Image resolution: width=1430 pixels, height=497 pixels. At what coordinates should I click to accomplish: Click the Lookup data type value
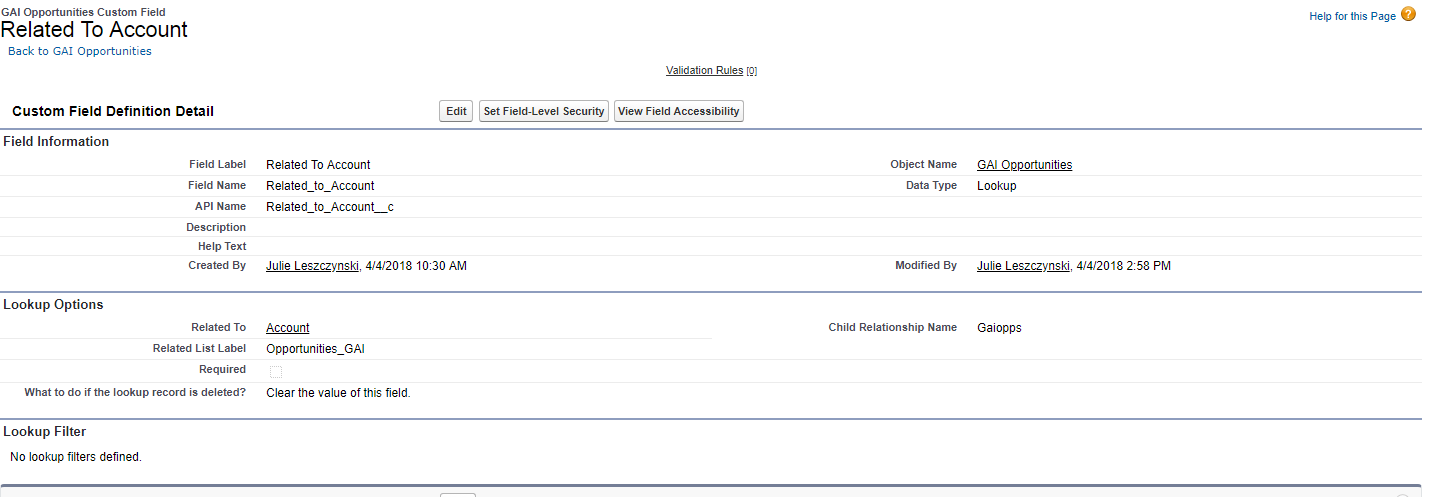[x=996, y=186]
